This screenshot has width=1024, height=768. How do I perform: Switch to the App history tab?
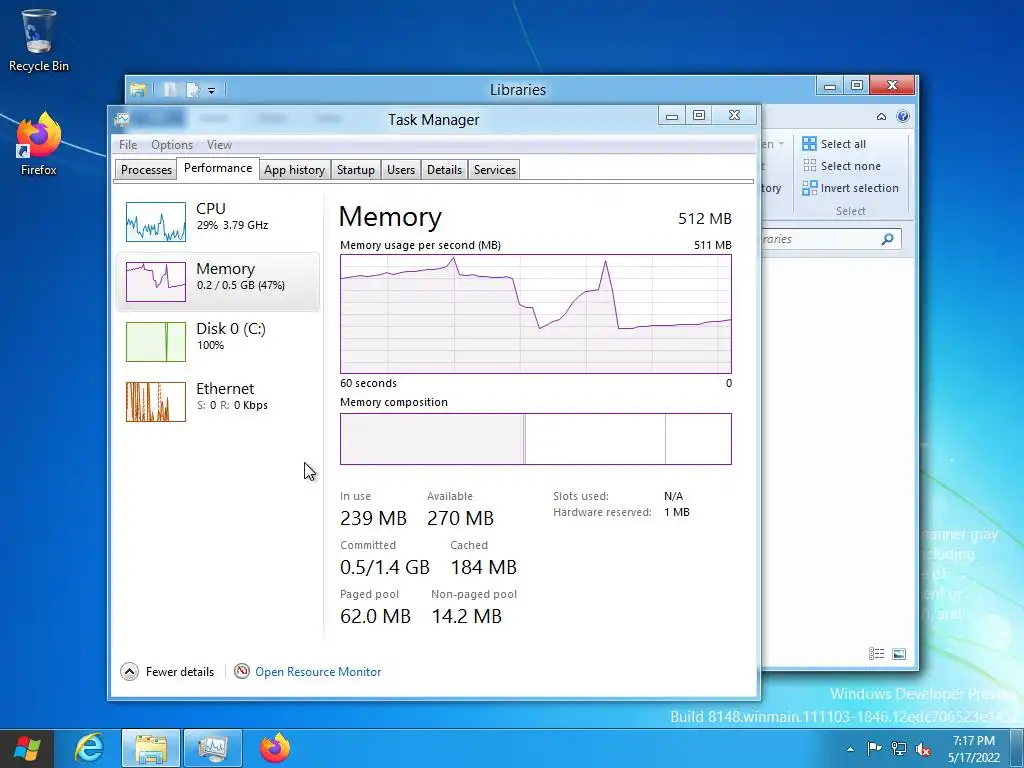pyautogui.click(x=295, y=170)
